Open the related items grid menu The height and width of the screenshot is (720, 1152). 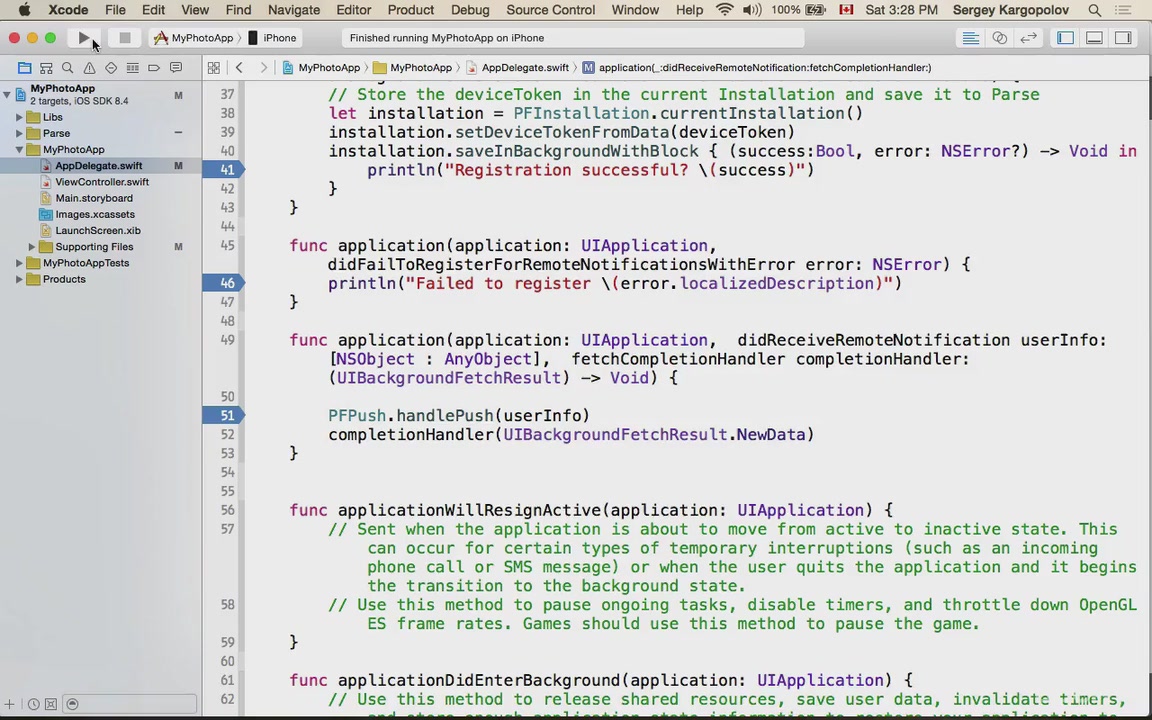(214, 68)
